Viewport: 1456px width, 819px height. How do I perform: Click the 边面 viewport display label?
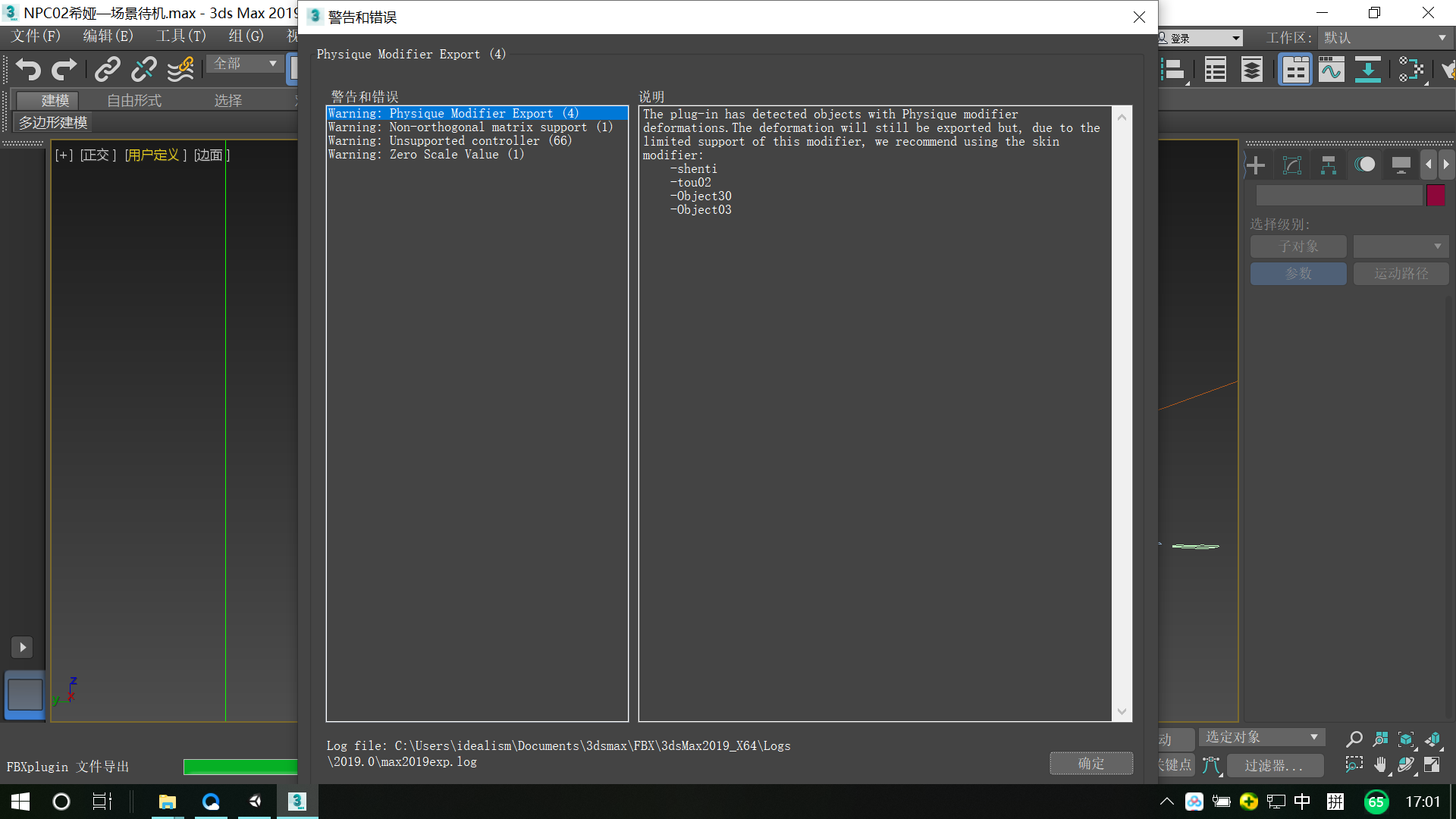coord(212,155)
